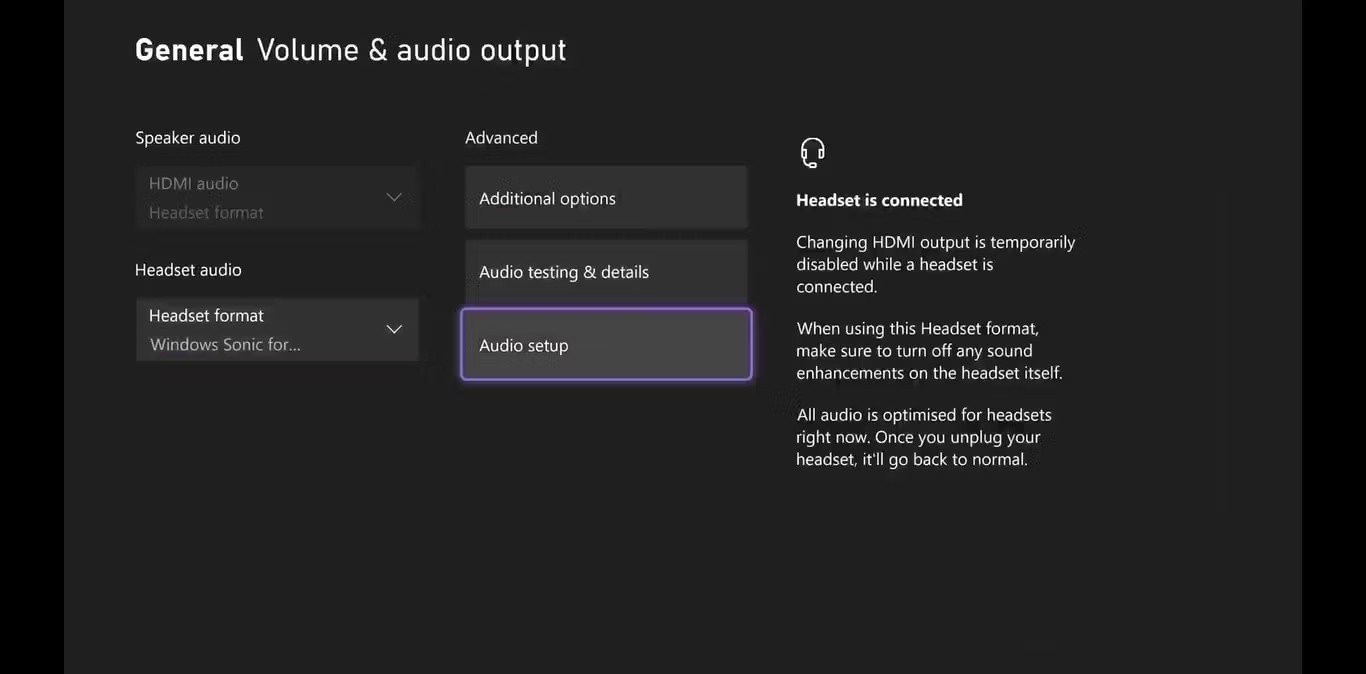Select the greyed-out HDMI audio label
This screenshot has height=674, width=1366.
pos(194,184)
